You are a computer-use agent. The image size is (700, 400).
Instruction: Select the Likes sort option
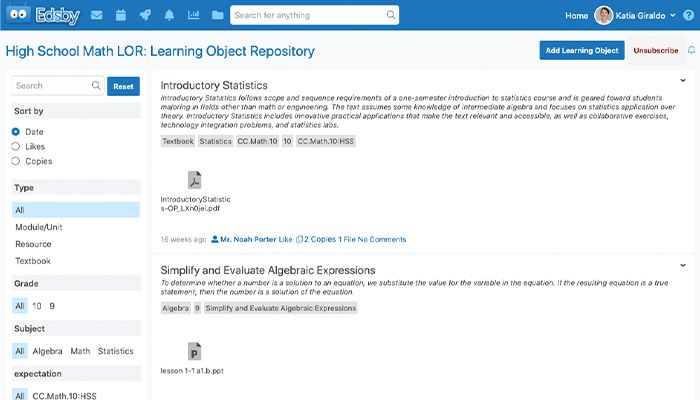[16, 146]
